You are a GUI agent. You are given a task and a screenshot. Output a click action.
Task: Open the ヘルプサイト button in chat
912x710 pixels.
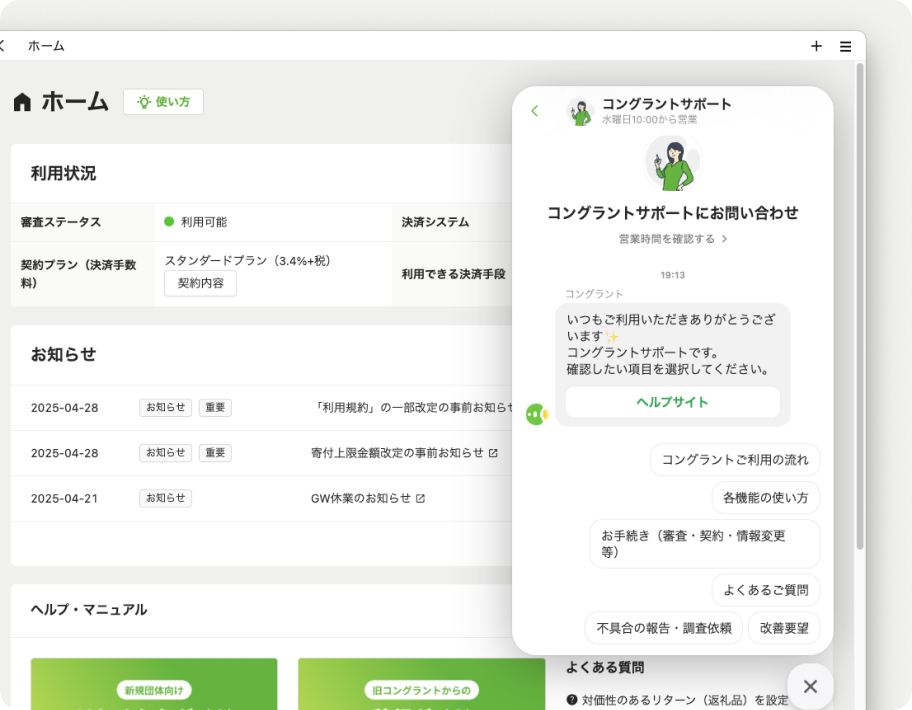point(672,402)
